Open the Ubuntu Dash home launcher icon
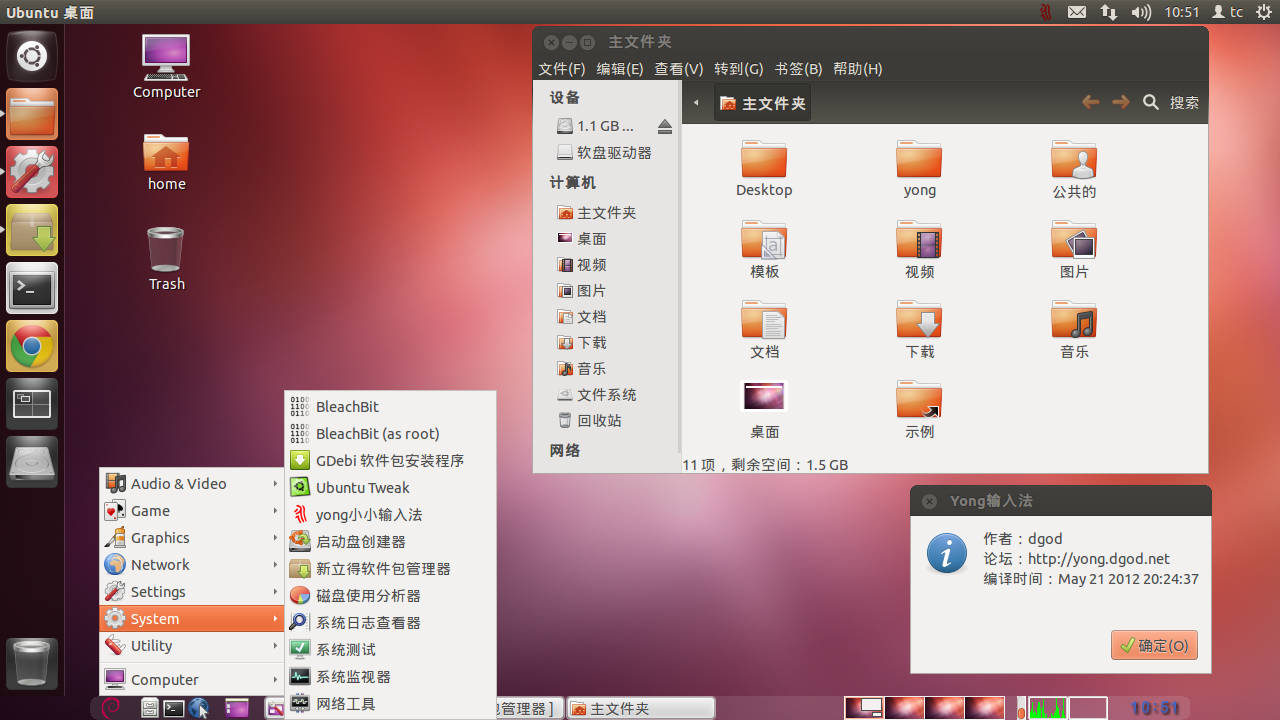The height and width of the screenshot is (720, 1280). tap(32, 56)
